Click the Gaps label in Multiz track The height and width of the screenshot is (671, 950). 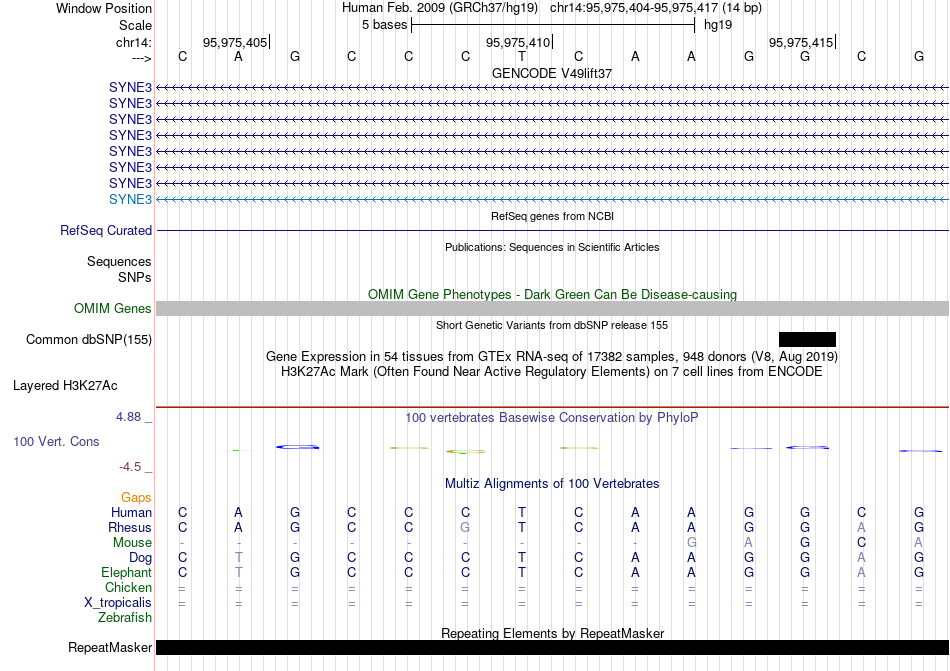tap(136, 497)
